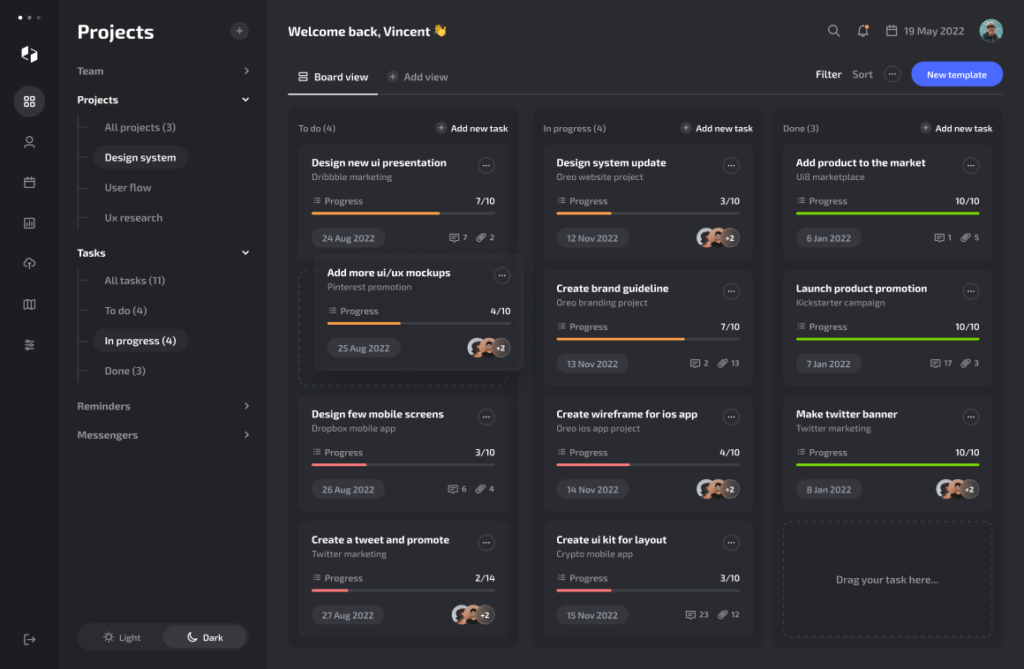Expand the Team section
Image resolution: width=1024 pixels, height=669 pixels.
(246, 71)
